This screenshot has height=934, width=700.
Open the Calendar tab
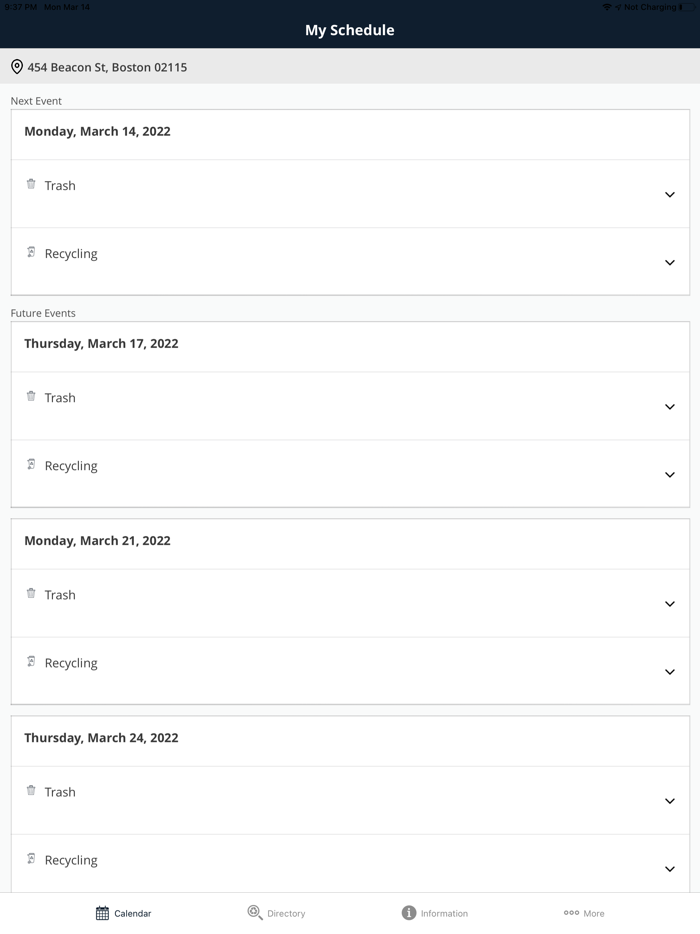[x=123, y=912]
